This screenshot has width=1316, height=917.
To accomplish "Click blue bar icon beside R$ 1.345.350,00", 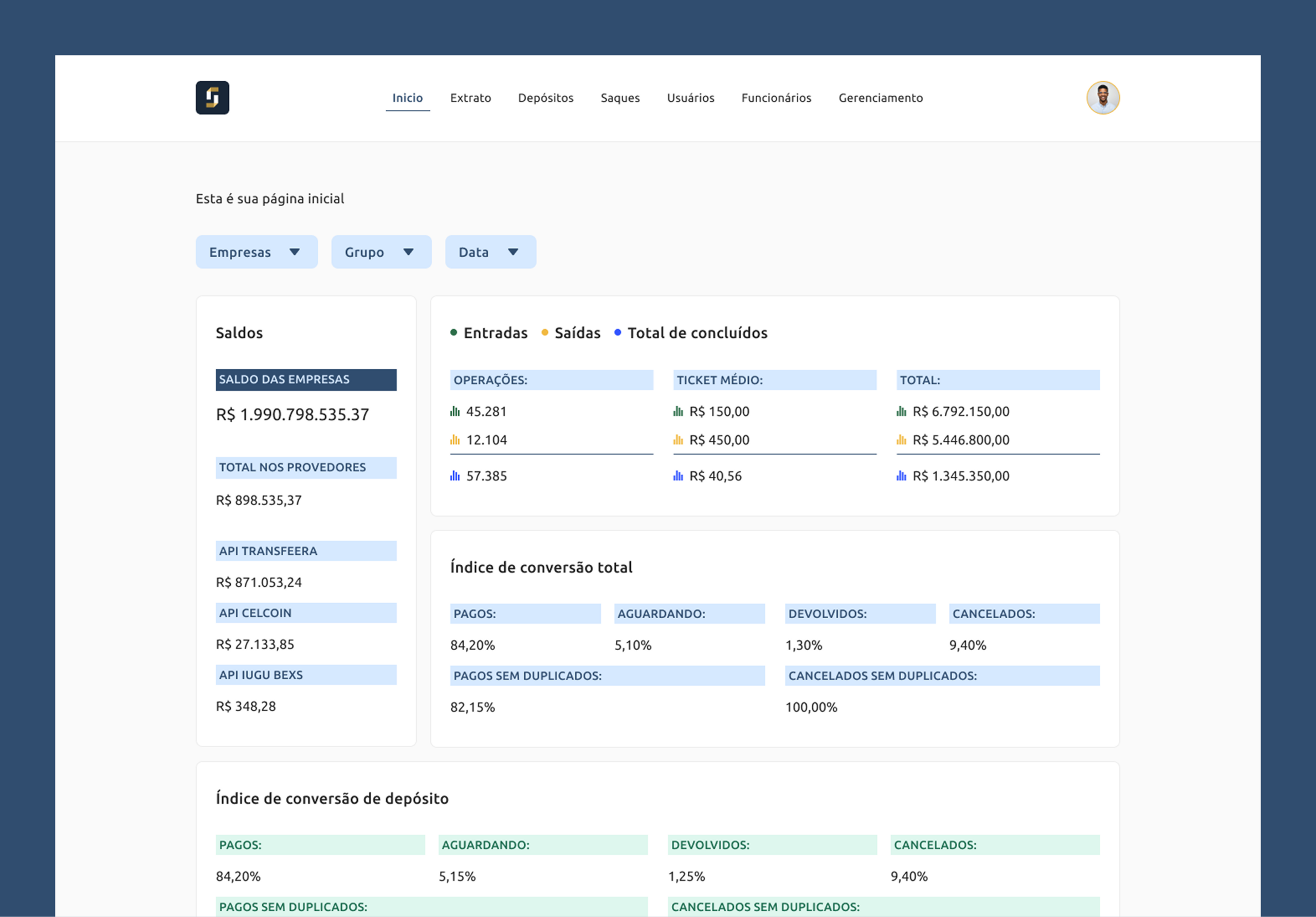I will click(x=902, y=475).
